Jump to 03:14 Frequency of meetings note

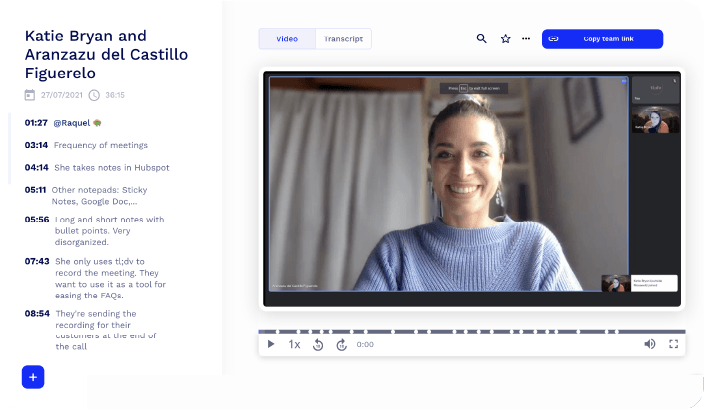(36, 145)
